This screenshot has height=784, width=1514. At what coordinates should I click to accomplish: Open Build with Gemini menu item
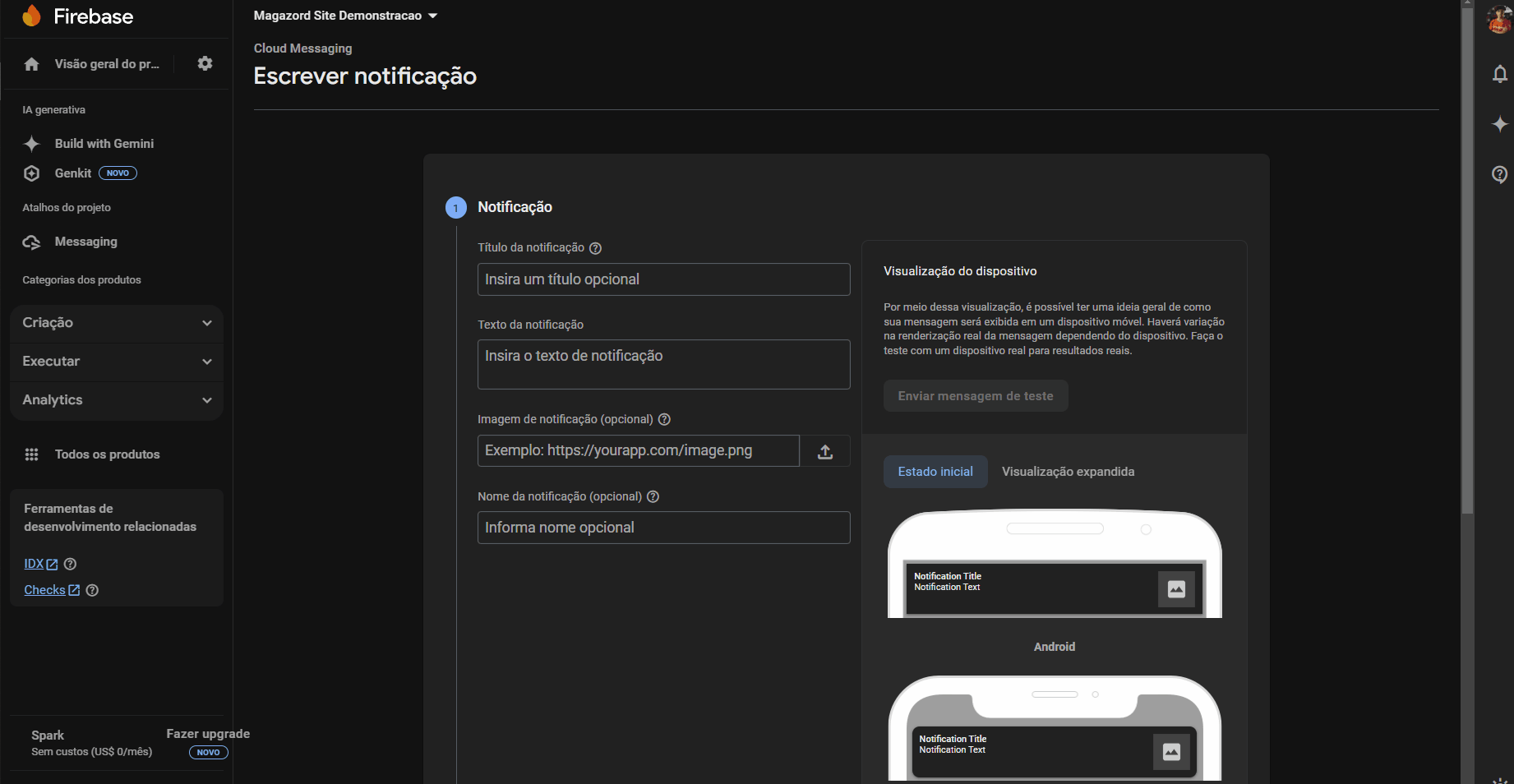click(x=104, y=144)
